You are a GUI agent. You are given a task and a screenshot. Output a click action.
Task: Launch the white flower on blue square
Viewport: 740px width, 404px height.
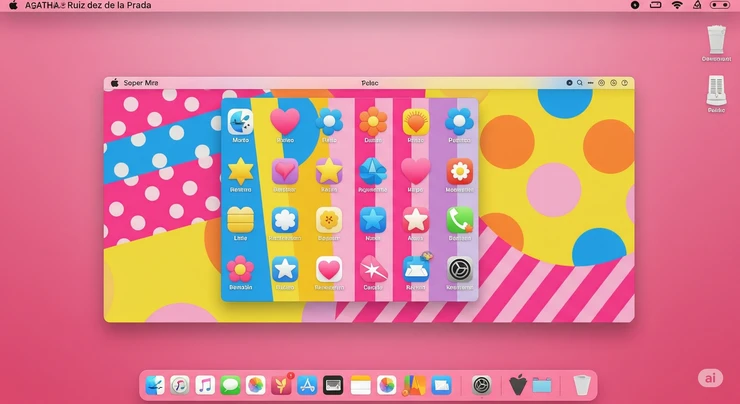[x=285, y=220]
